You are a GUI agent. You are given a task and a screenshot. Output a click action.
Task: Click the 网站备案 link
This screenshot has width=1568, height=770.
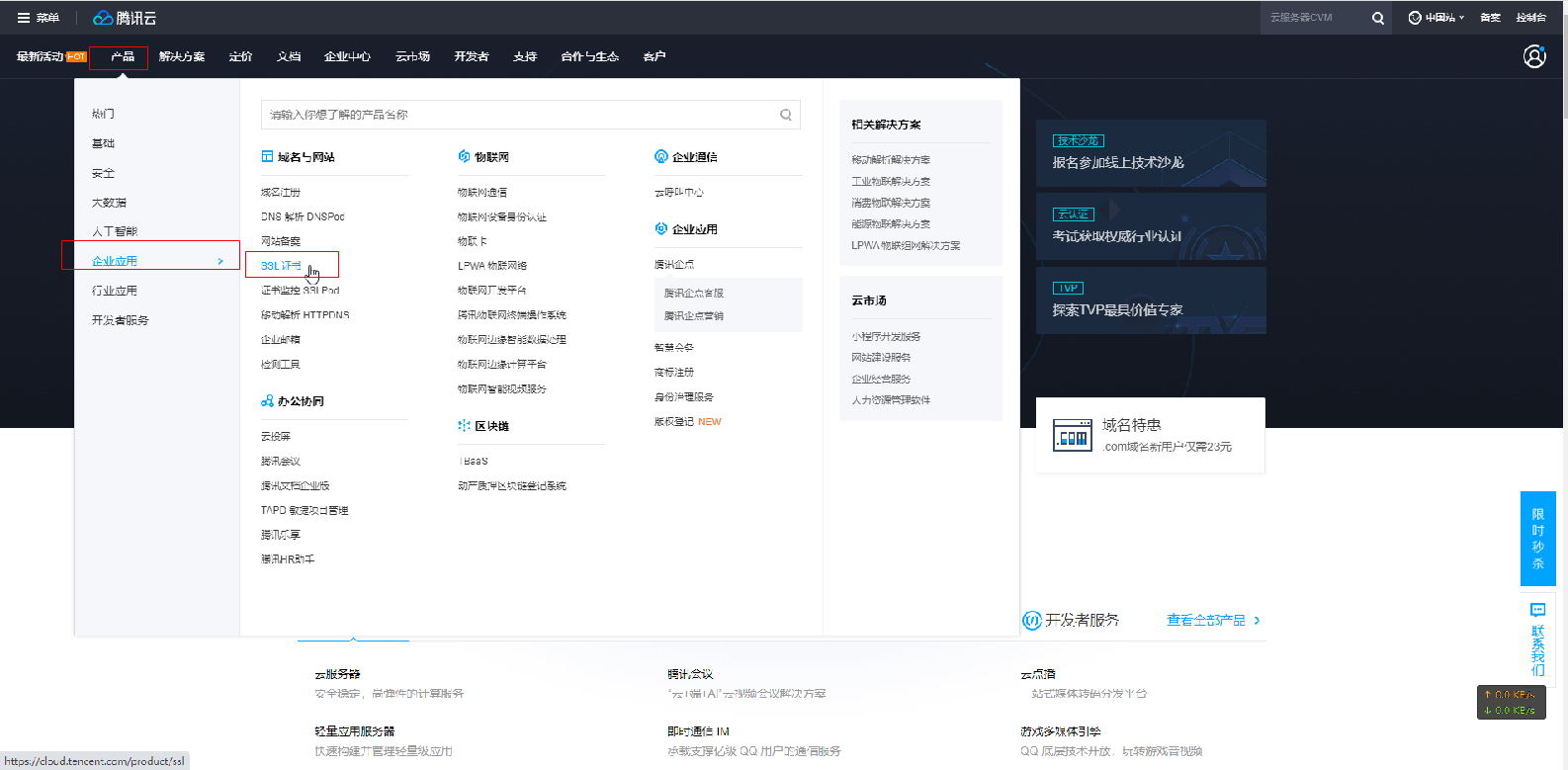tap(281, 241)
